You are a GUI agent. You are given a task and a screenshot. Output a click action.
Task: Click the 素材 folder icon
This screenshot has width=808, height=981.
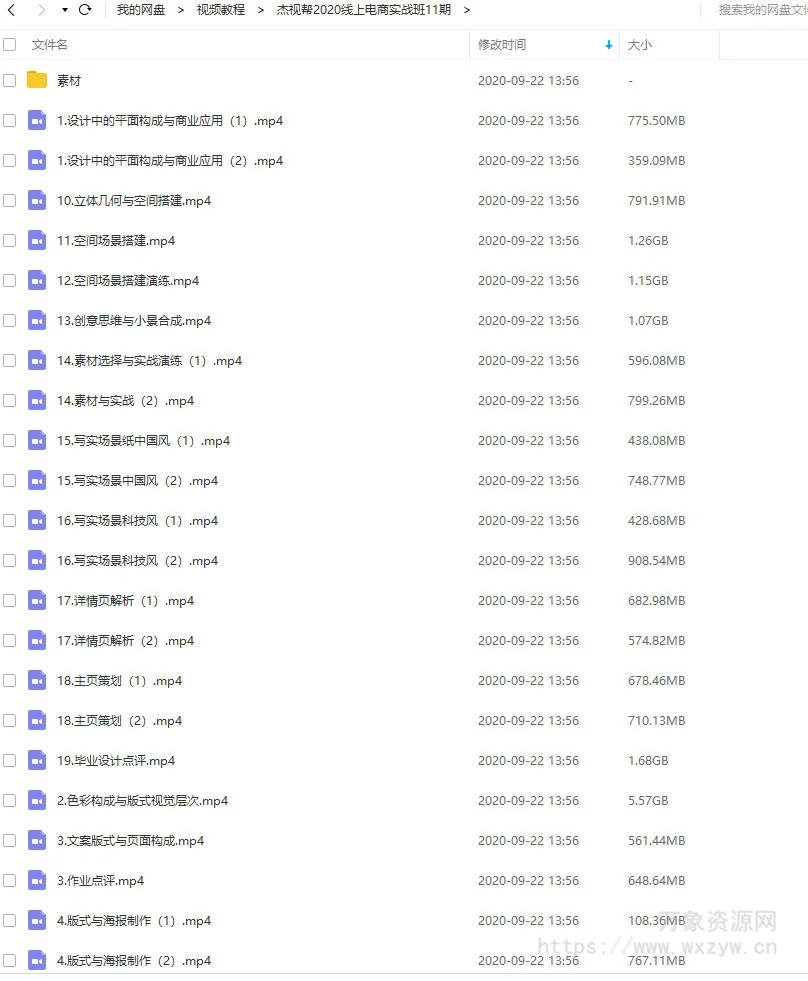click(x=37, y=80)
